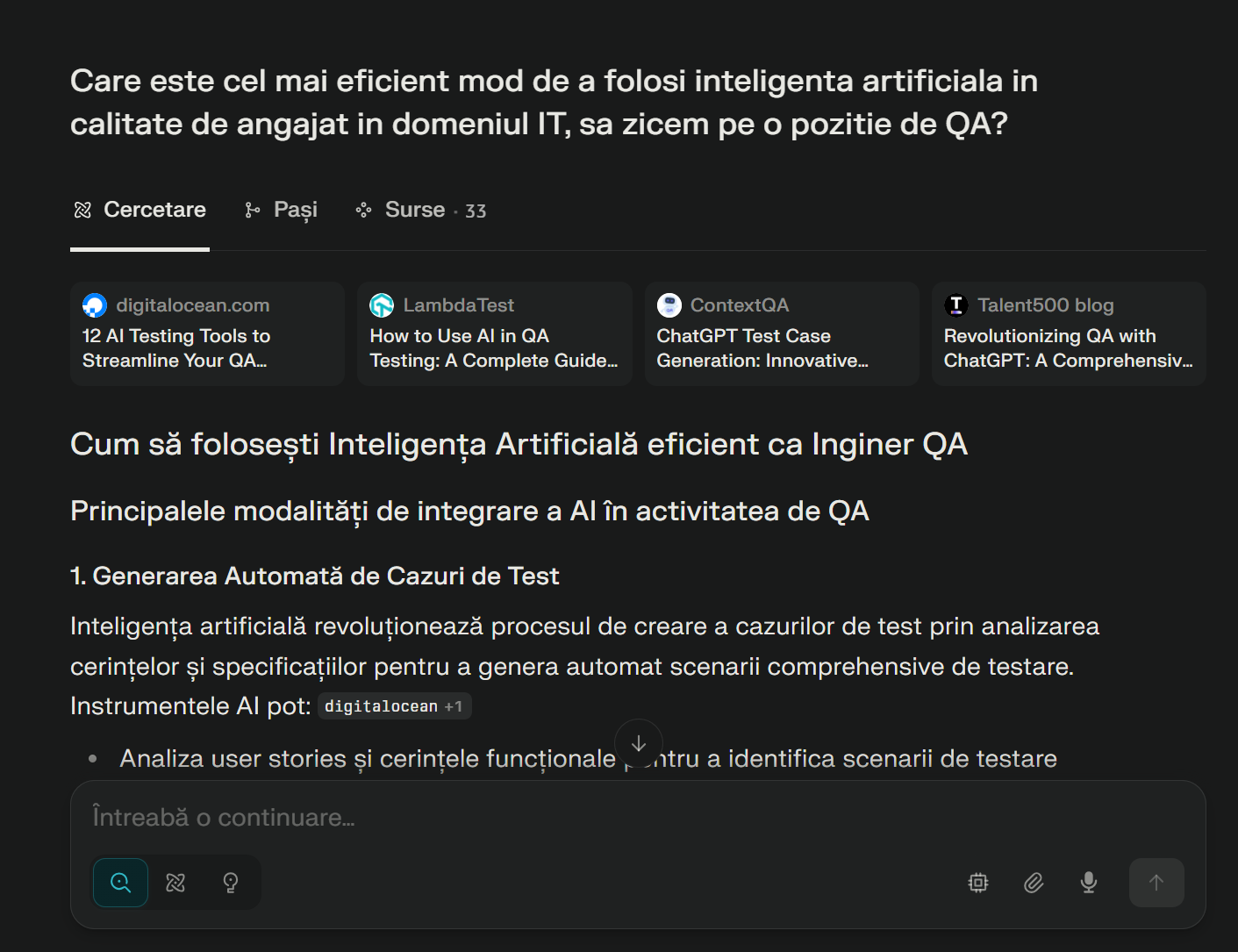Screen dimensions: 1238x952
Task: Click the LambdaTest logo icon
Action: [382, 305]
